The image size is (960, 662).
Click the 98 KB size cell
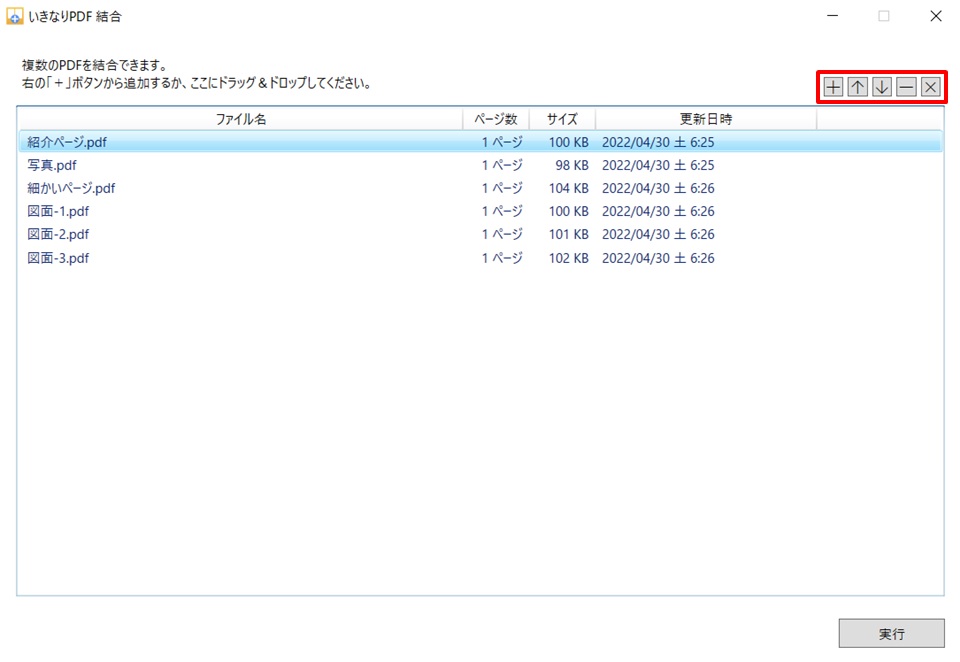(572, 165)
